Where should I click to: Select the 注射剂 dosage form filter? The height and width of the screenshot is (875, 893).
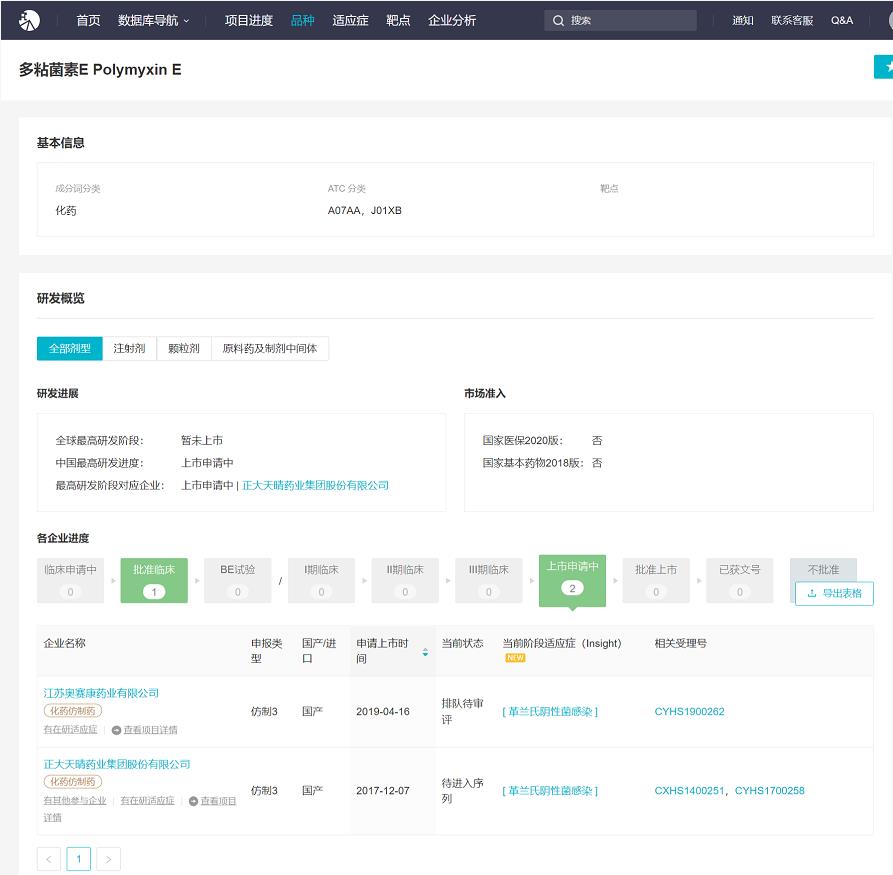coord(129,348)
